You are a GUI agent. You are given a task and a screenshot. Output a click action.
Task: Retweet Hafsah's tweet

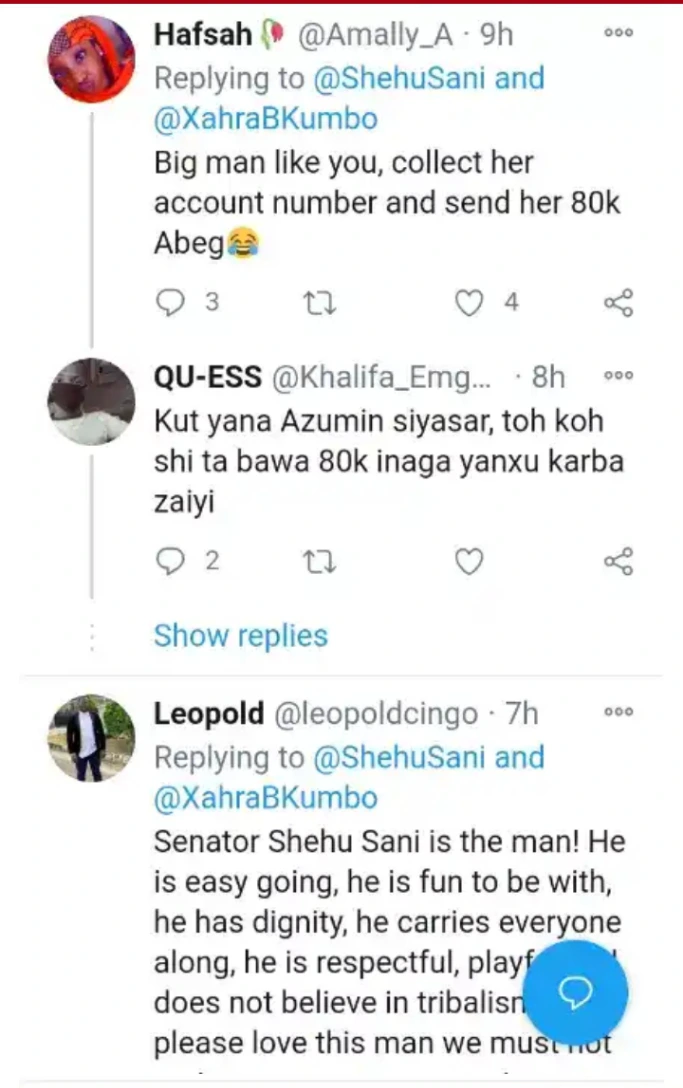coord(320,302)
